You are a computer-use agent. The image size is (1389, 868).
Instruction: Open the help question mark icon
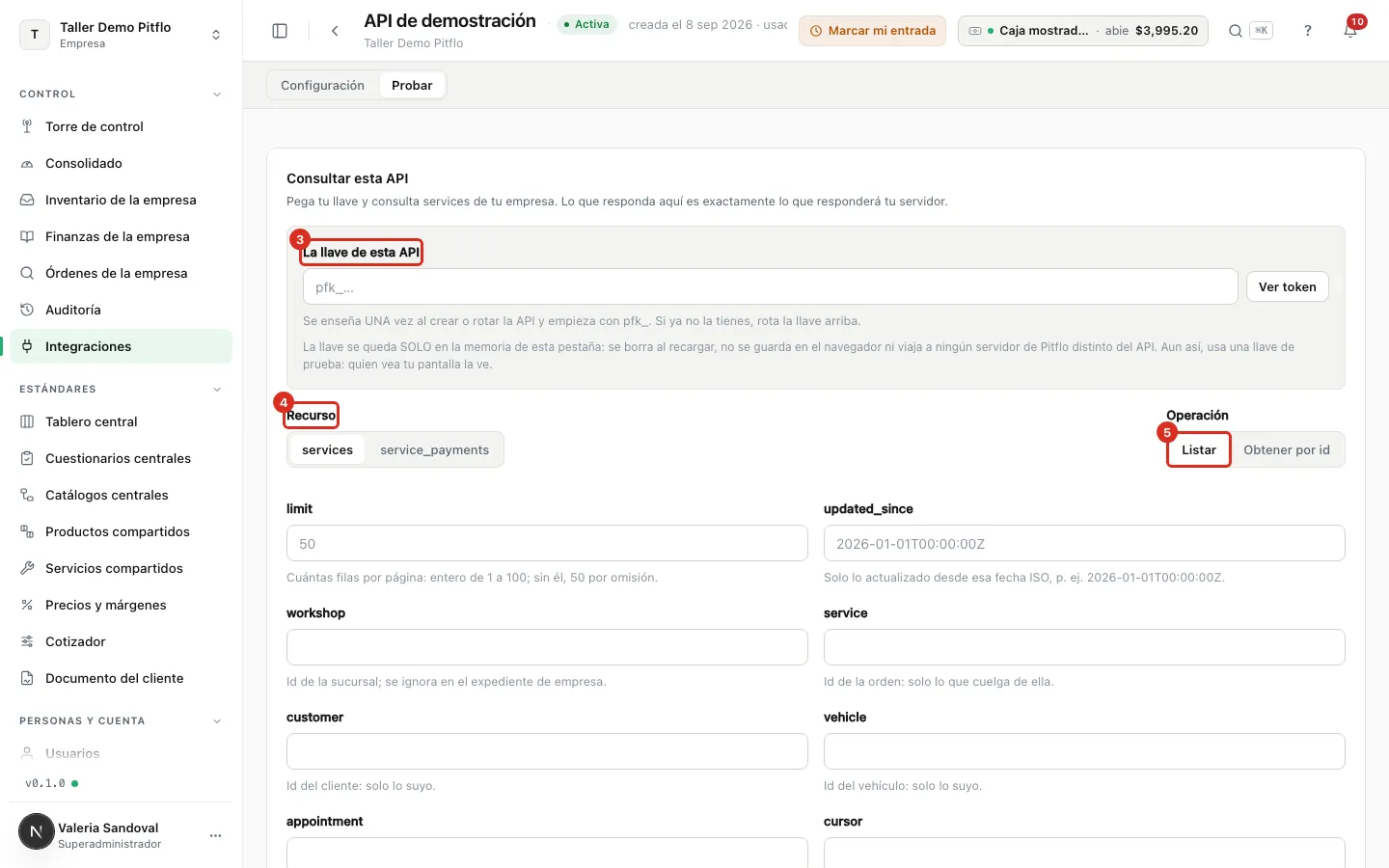pos(1308,31)
